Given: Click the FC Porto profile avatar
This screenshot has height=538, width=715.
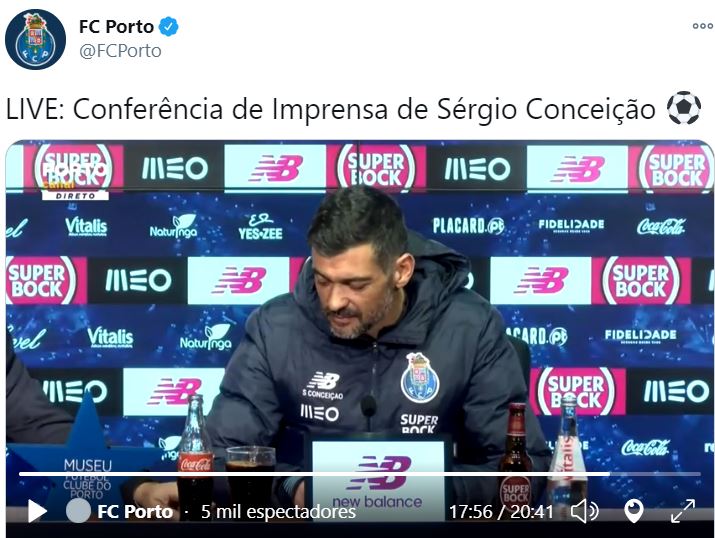Looking at the screenshot, I should click(36, 39).
